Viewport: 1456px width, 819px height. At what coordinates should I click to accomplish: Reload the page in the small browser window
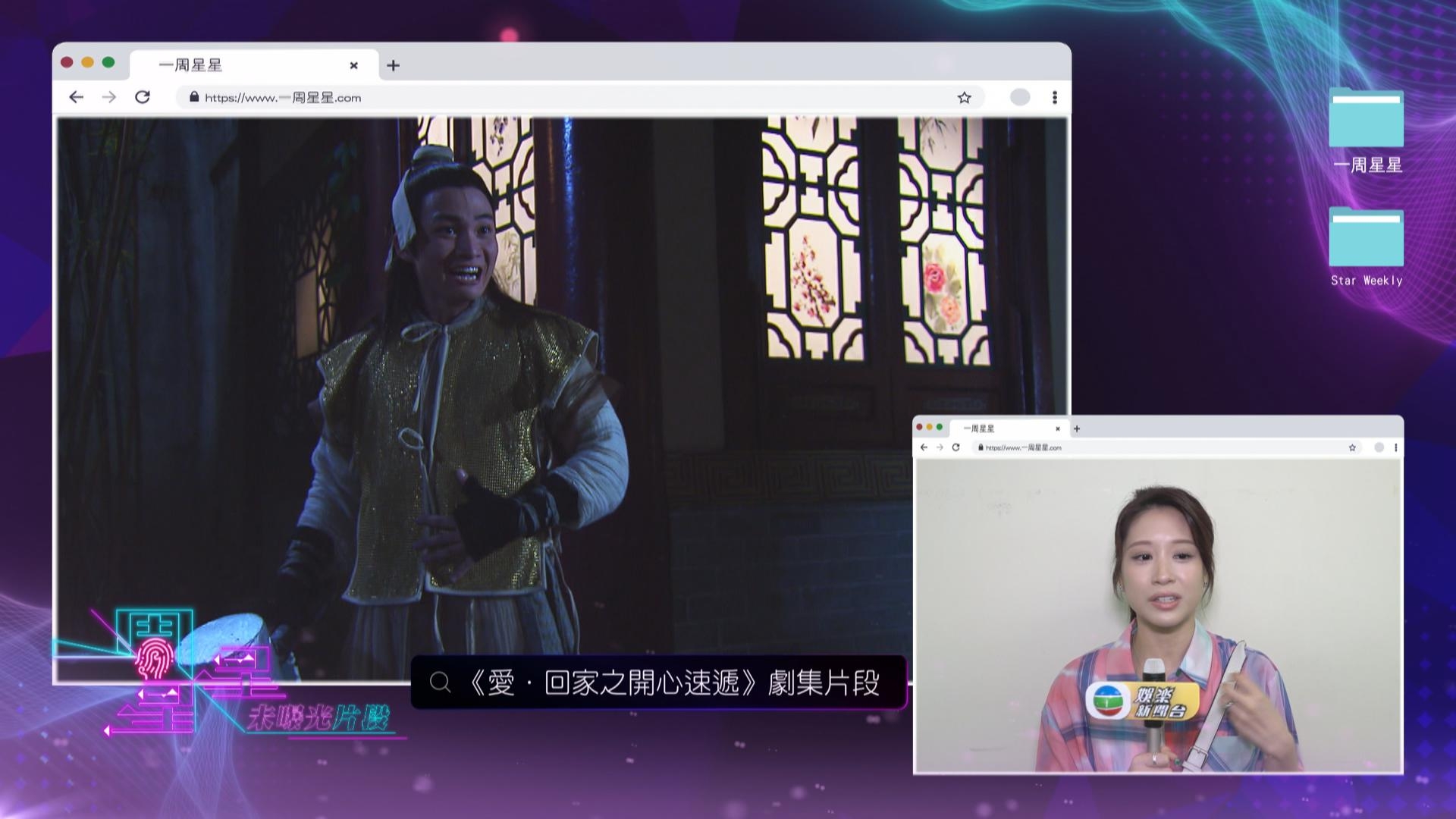point(955,447)
